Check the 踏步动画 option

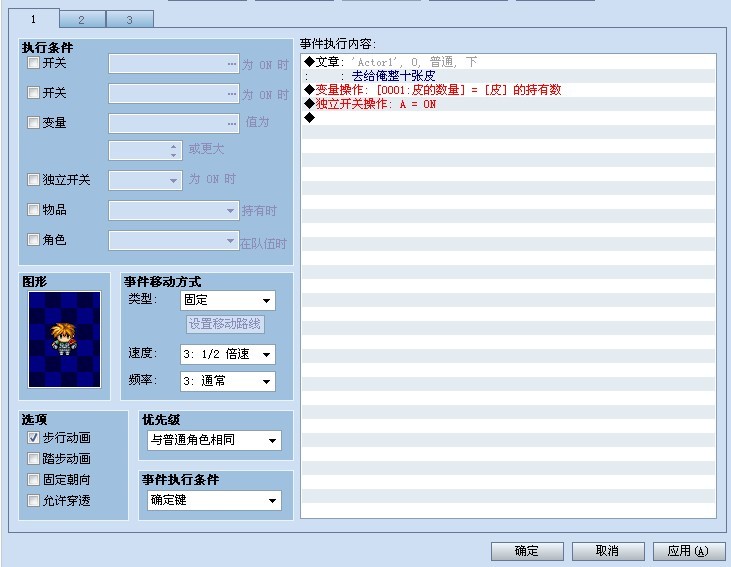pyautogui.click(x=33, y=458)
